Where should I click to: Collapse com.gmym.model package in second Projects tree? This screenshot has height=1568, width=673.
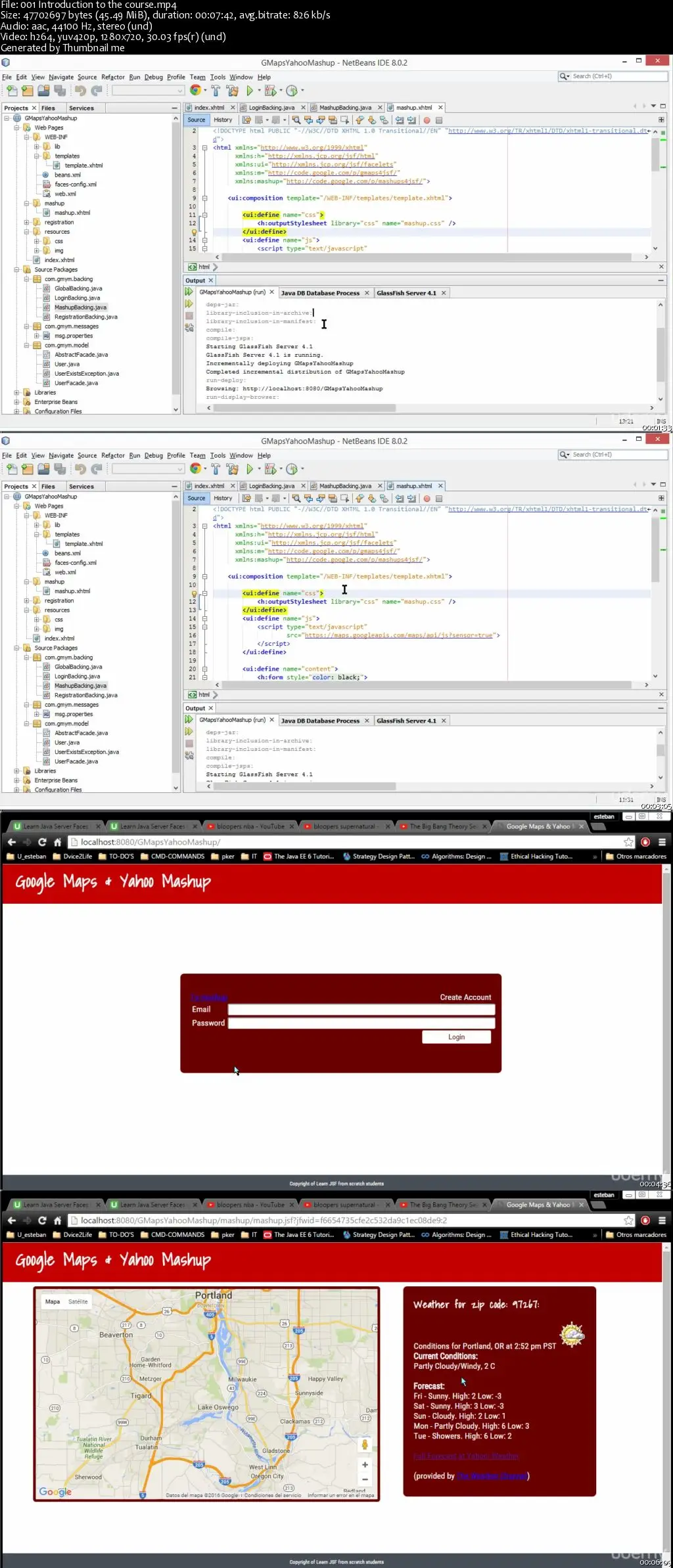point(27,723)
